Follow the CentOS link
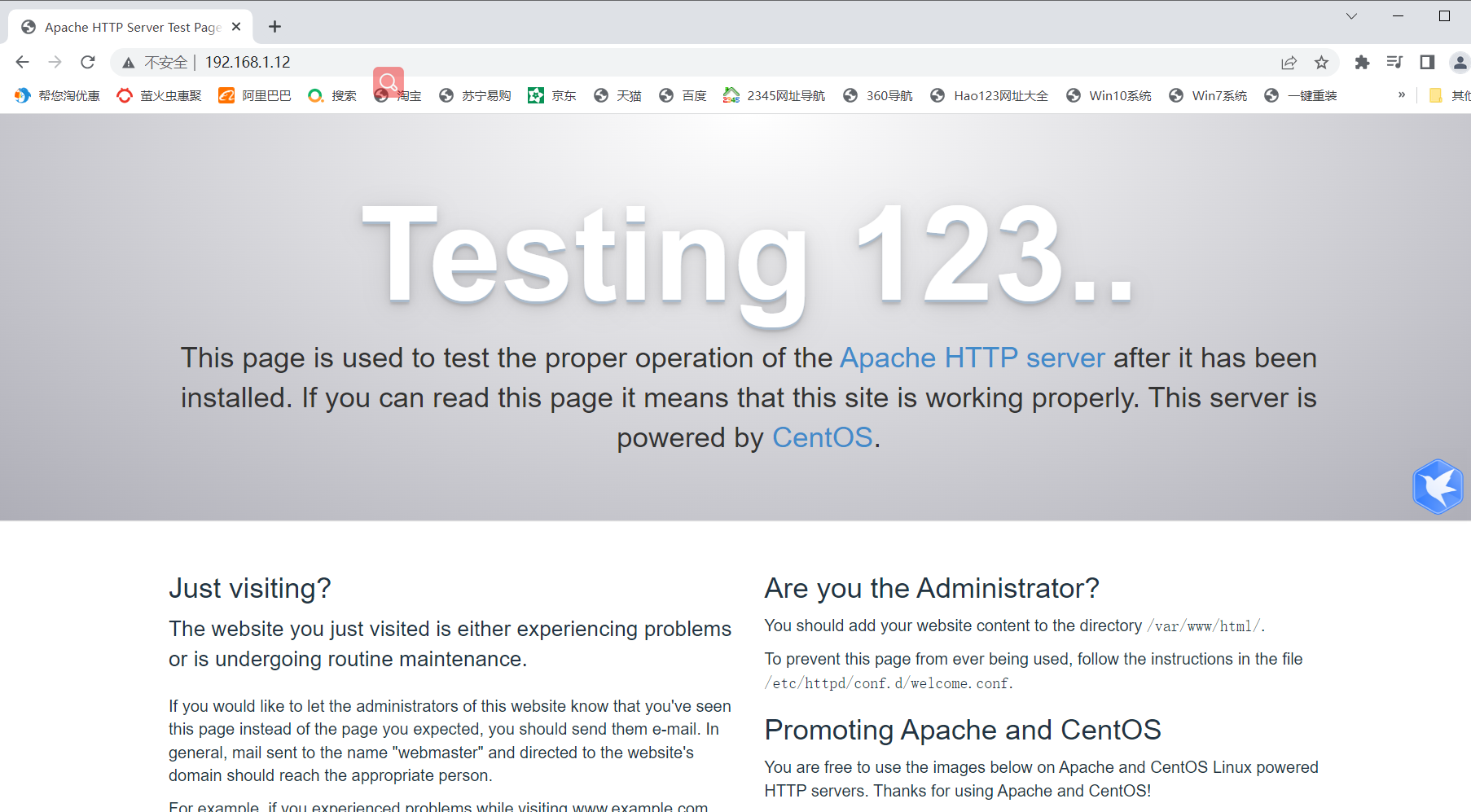The height and width of the screenshot is (812, 1471). click(x=823, y=437)
